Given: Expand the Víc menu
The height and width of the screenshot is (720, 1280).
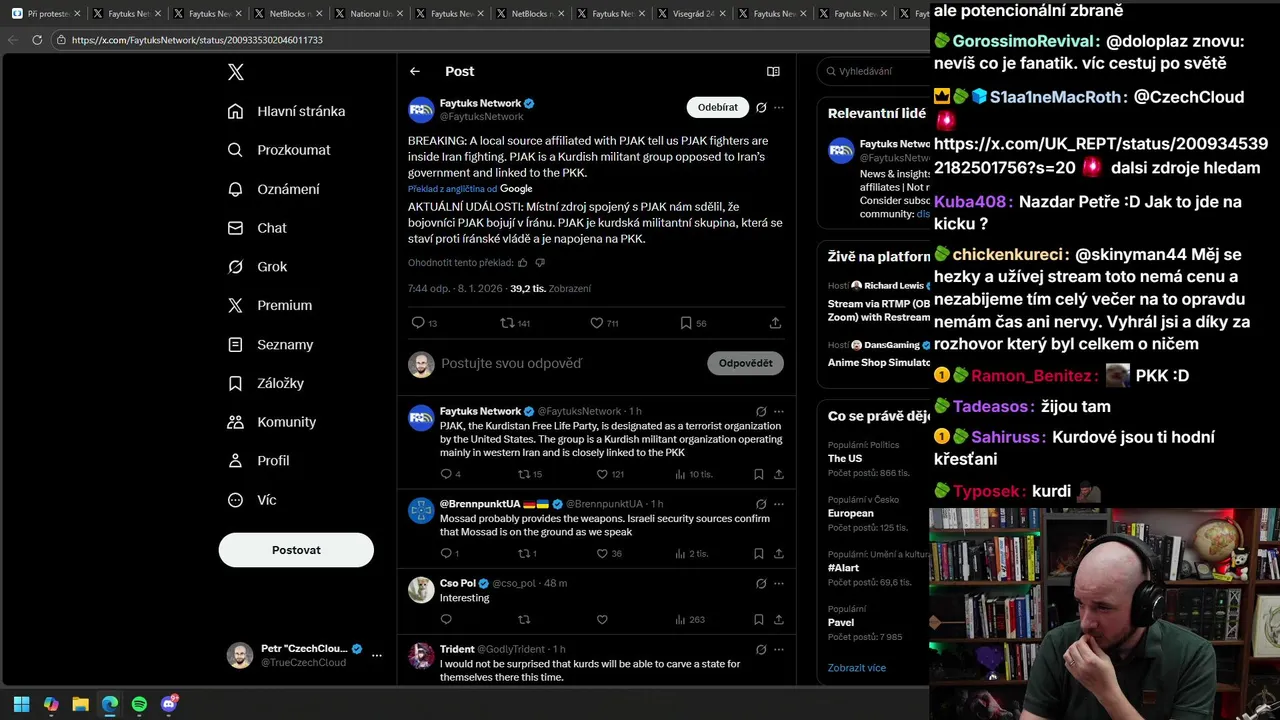Looking at the screenshot, I should [x=252, y=500].
